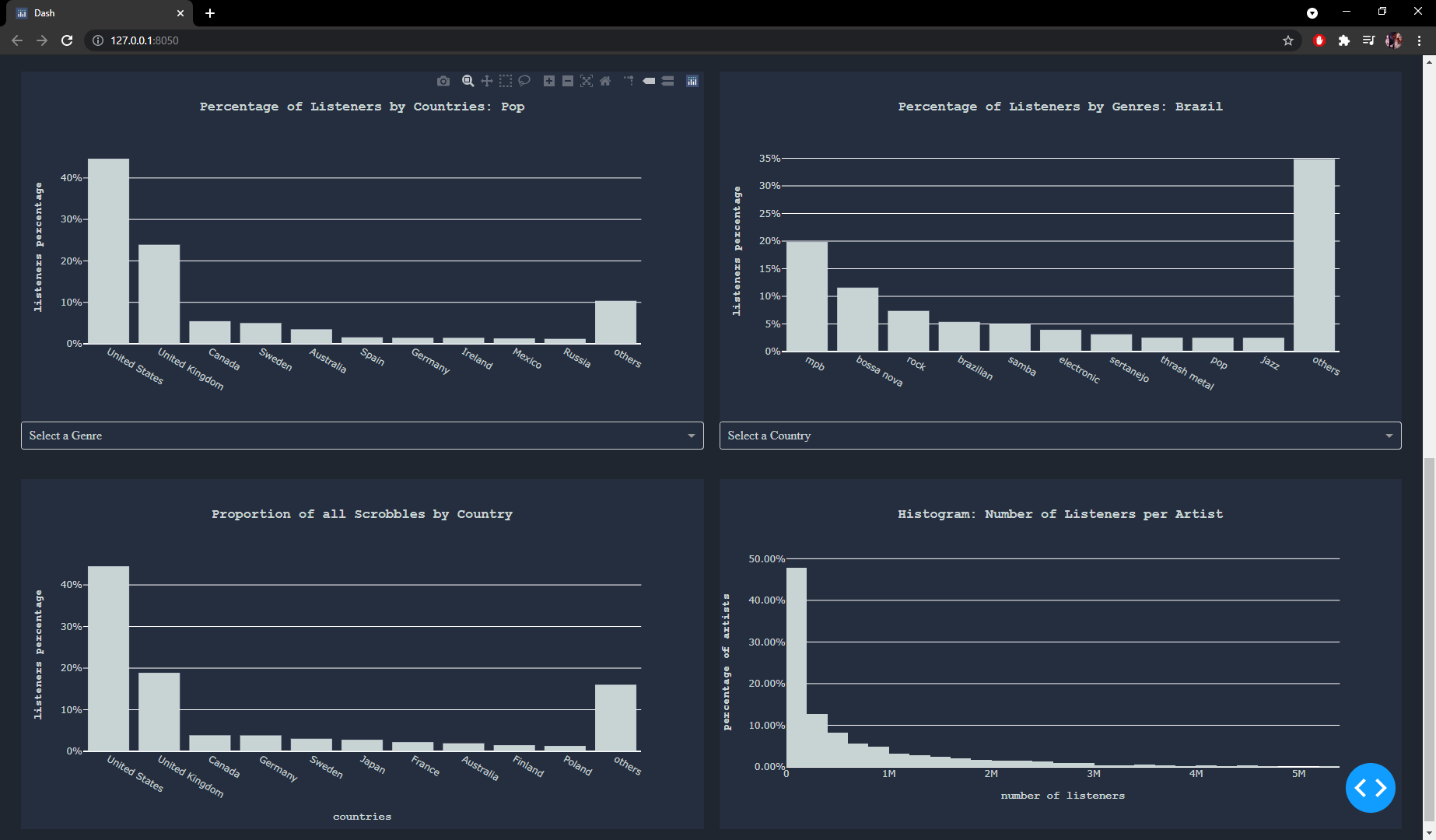Open the browser extensions puzzle menu
Screen dimensions: 1436x840
click(x=1344, y=40)
